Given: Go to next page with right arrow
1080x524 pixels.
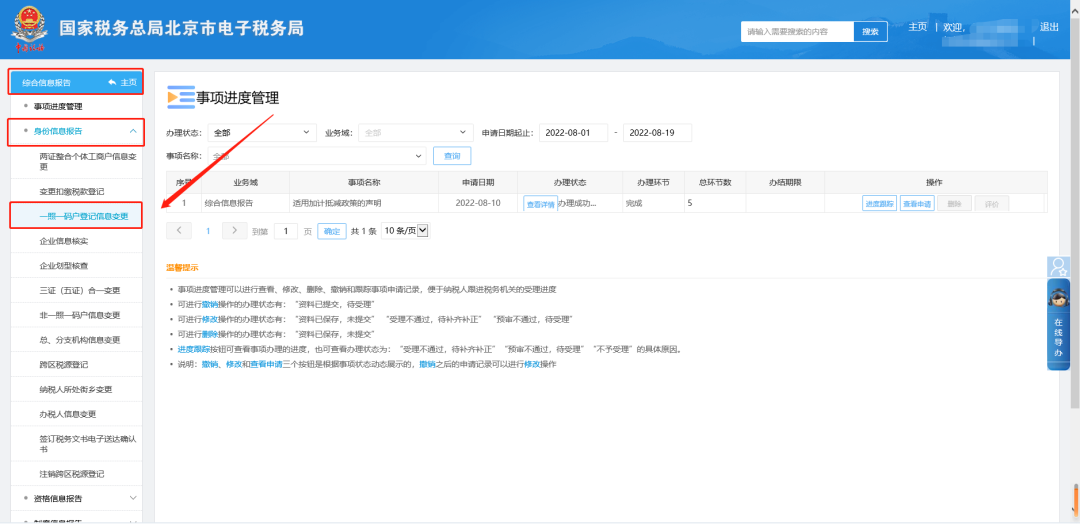Looking at the screenshot, I should [x=234, y=230].
